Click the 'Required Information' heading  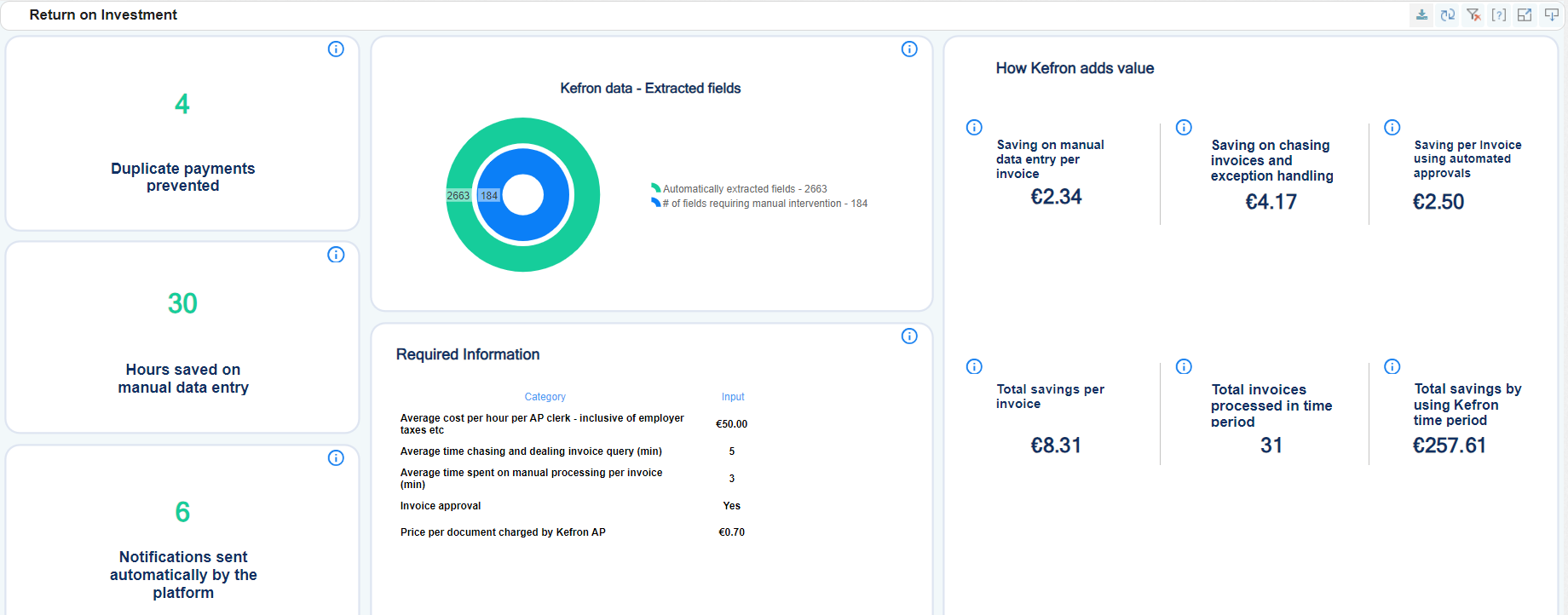click(468, 354)
